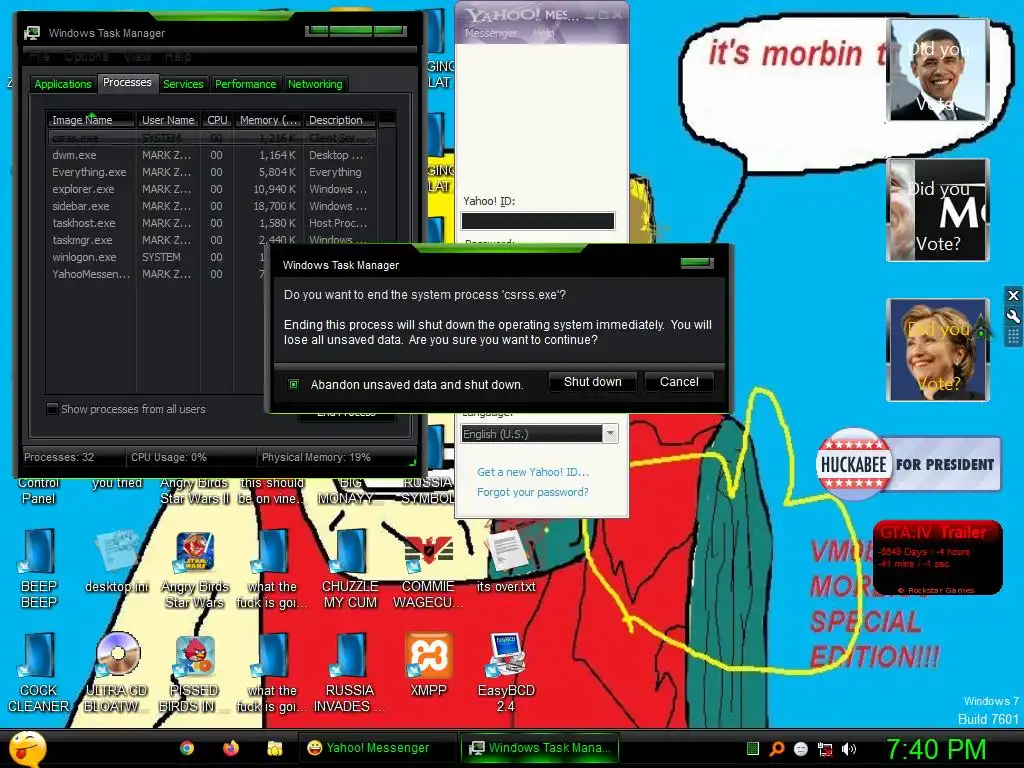
Task: Switch to Windows Task Manager taskbar button
Action: tap(539, 748)
